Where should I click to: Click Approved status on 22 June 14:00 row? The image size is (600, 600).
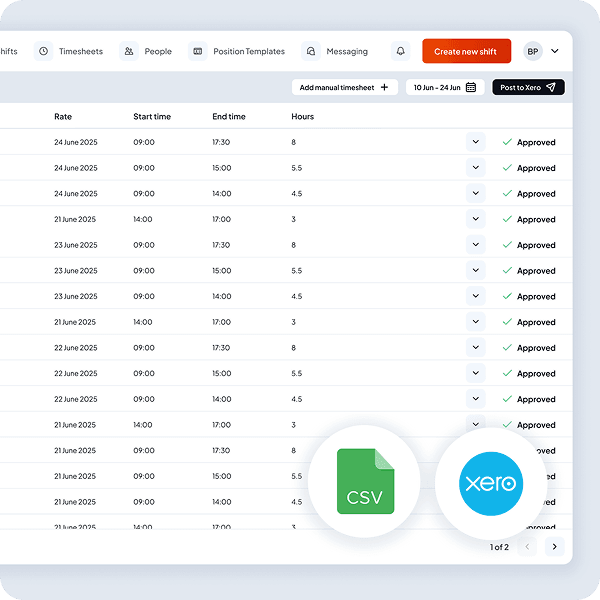tap(529, 399)
